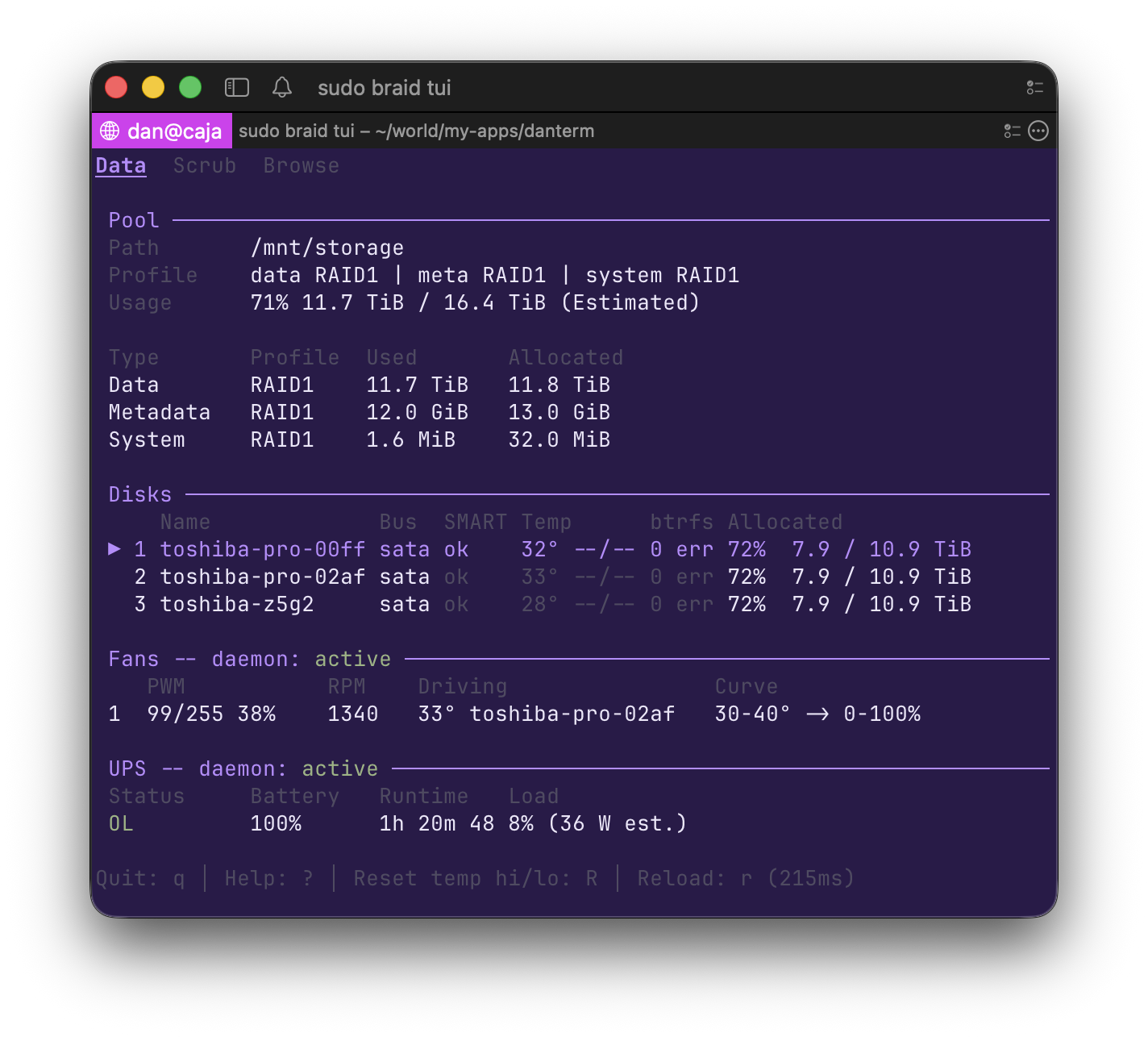1148x1037 pixels.
Task: Click the selection arrow beside toshiba-pro-00ff
Action: pyautogui.click(x=114, y=549)
